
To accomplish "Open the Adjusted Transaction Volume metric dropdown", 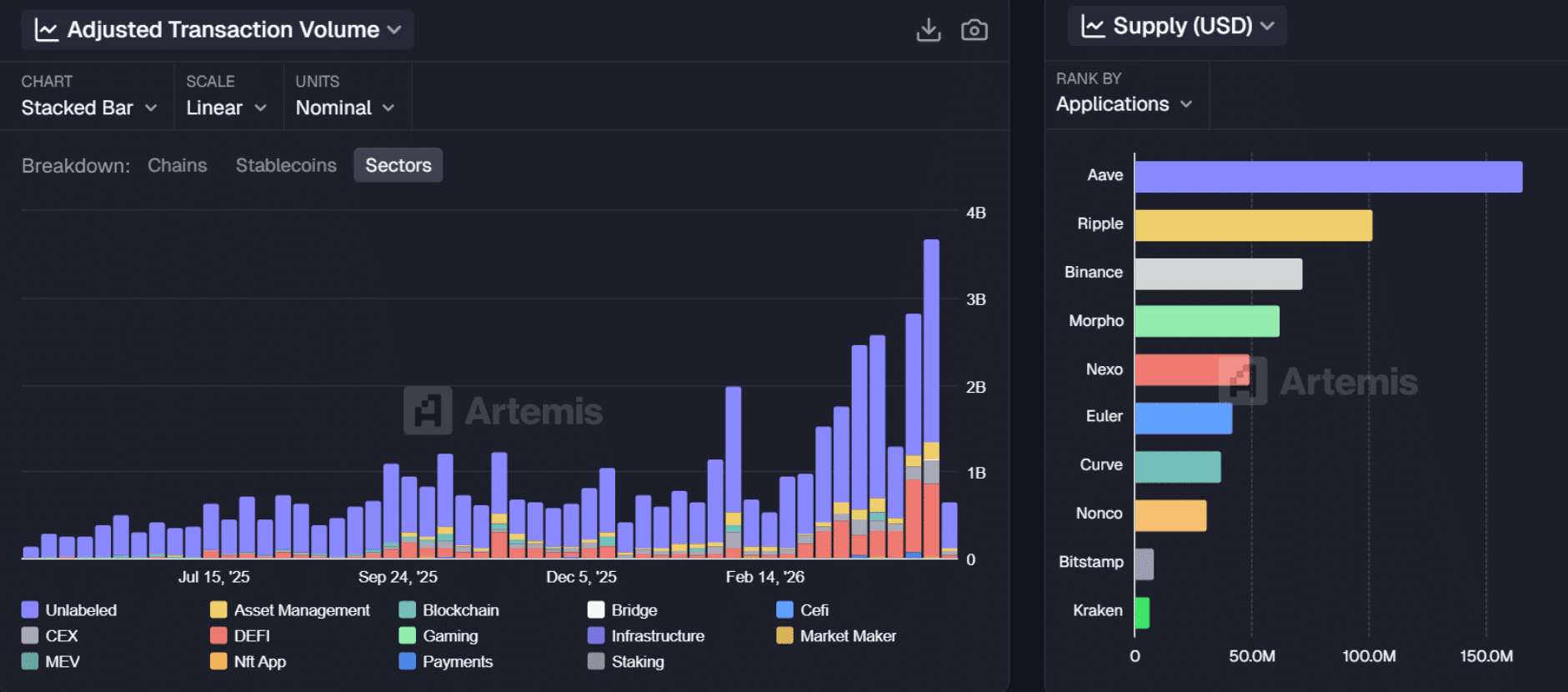I will [x=218, y=30].
